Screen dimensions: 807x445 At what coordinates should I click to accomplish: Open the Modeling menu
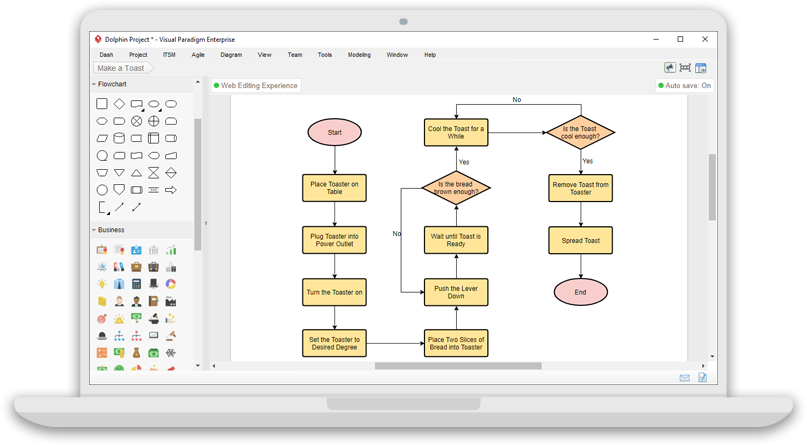pyautogui.click(x=359, y=55)
